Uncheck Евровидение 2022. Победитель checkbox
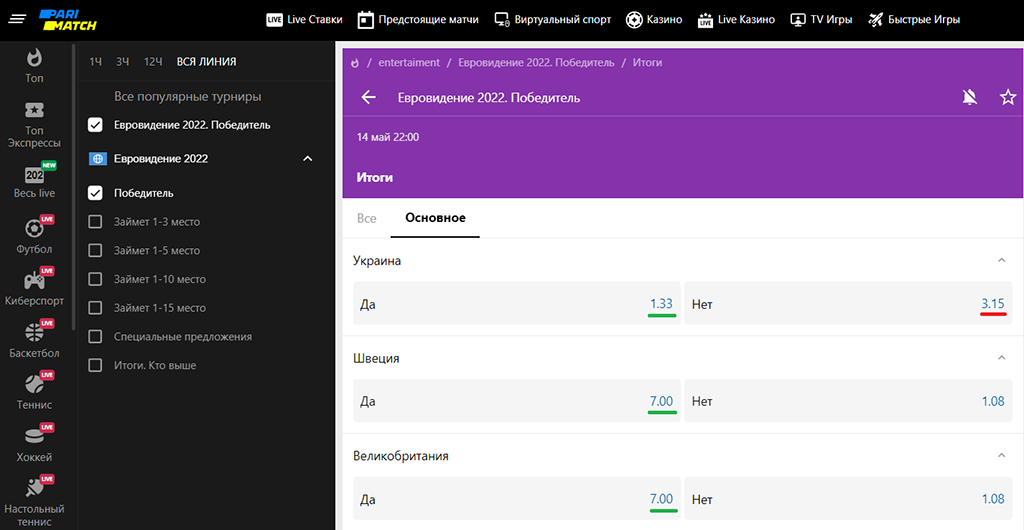This screenshot has width=1024, height=530. [95, 125]
